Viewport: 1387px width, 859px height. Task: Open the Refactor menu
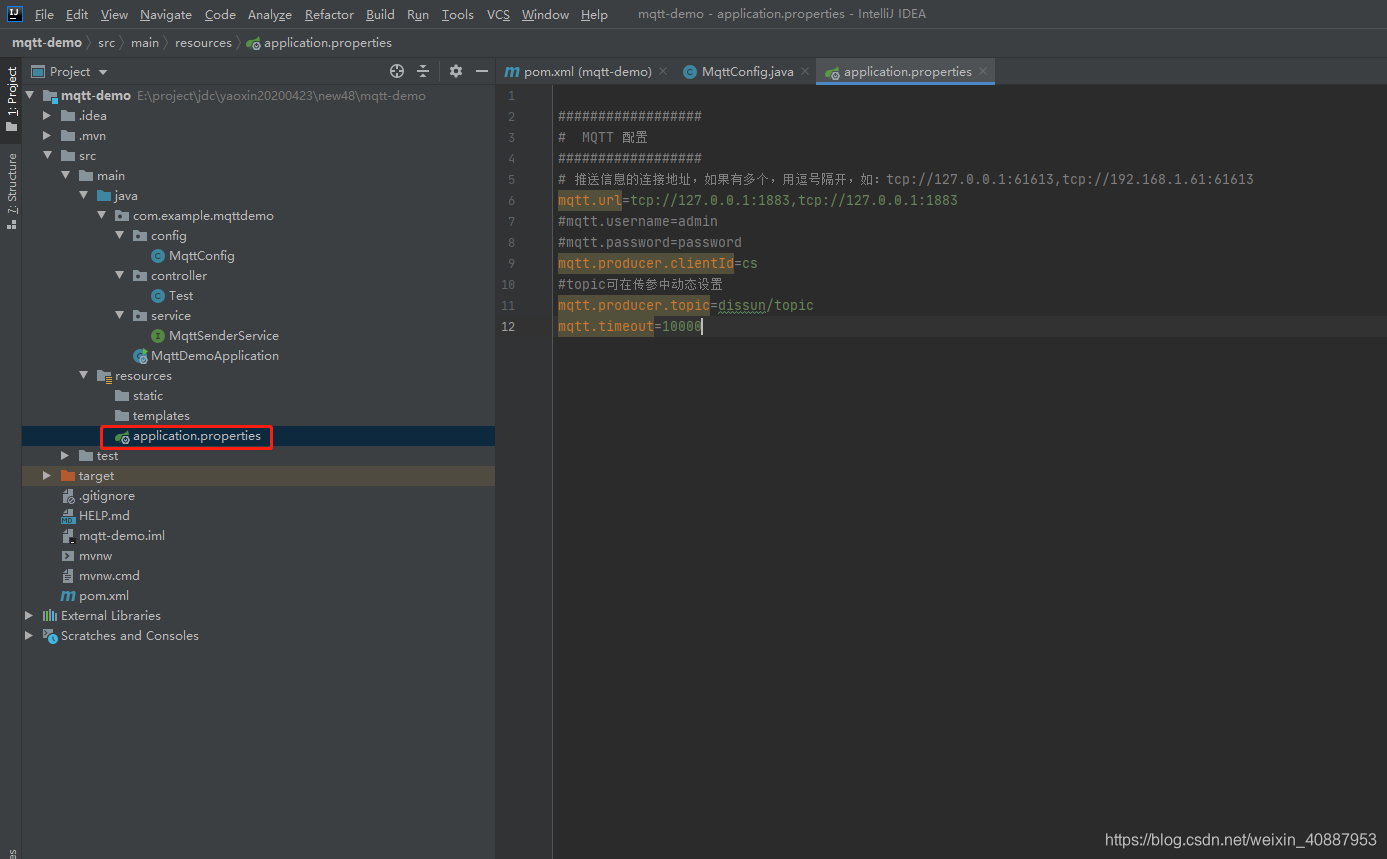pyautogui.click(x=329, y=14)
